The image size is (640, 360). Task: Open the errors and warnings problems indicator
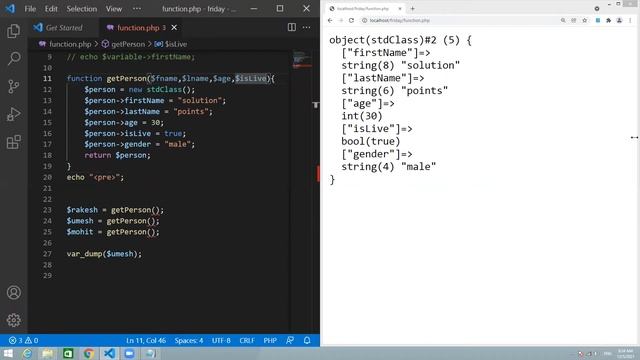(x=23, y=340)
